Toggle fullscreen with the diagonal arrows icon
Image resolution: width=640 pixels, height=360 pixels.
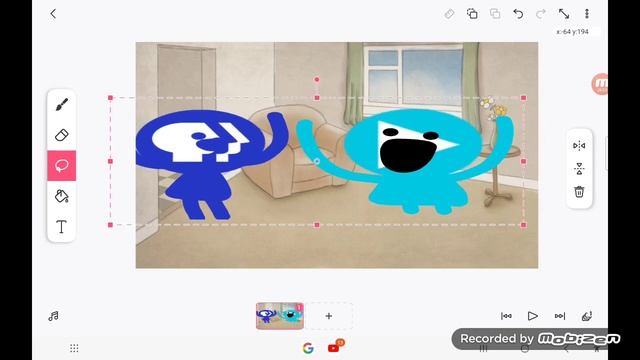564,14
